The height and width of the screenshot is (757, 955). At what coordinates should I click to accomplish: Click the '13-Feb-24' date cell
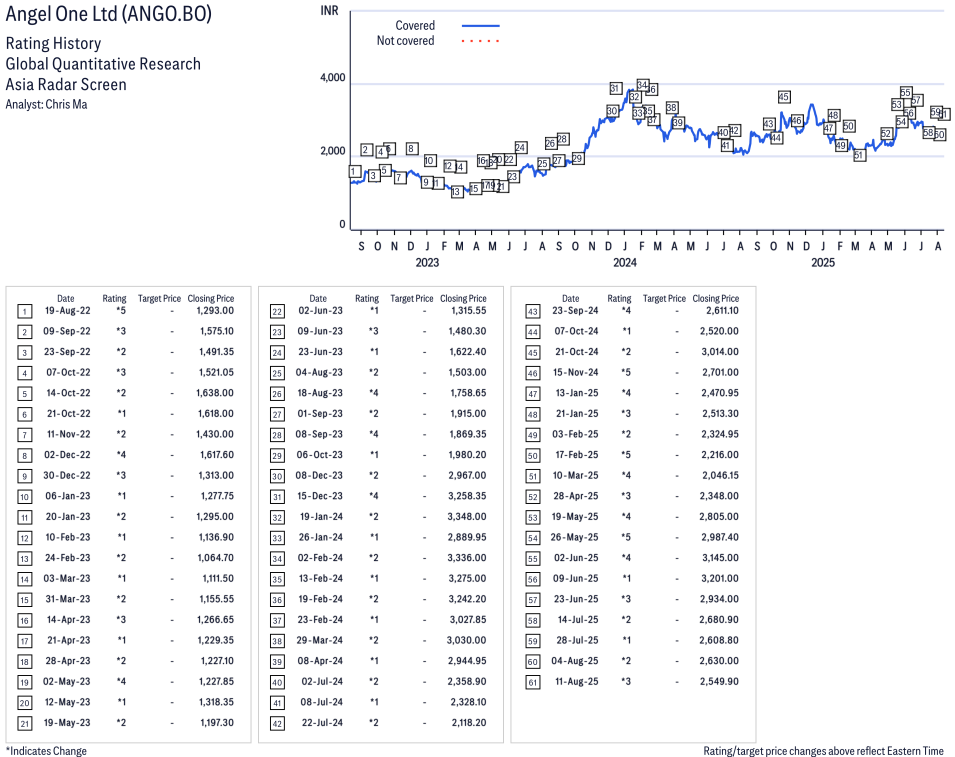tap(321, 579)
